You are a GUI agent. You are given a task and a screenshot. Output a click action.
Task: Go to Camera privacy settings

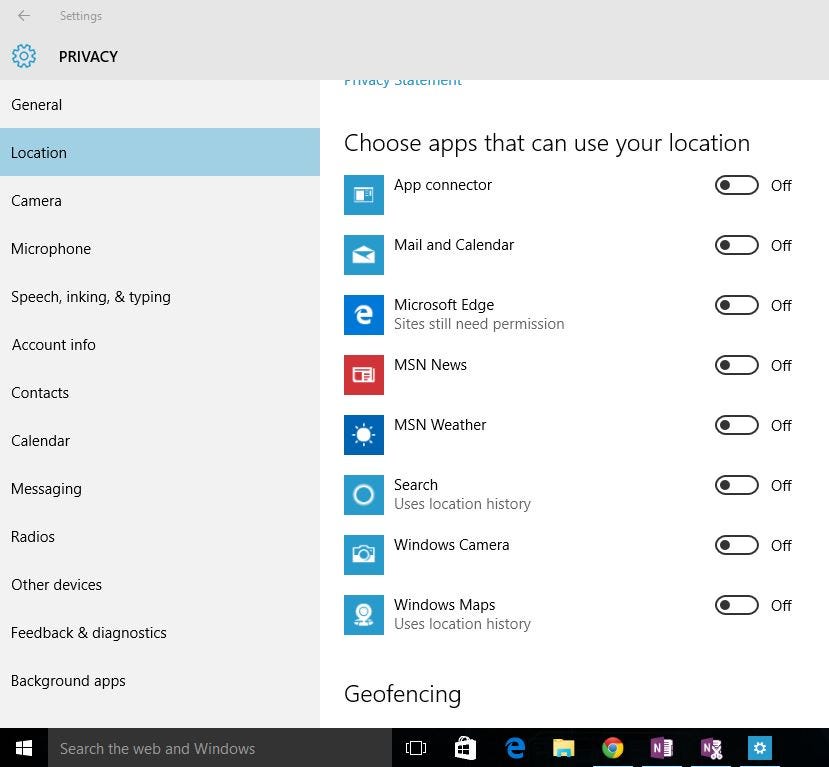(x=160, y=200)
